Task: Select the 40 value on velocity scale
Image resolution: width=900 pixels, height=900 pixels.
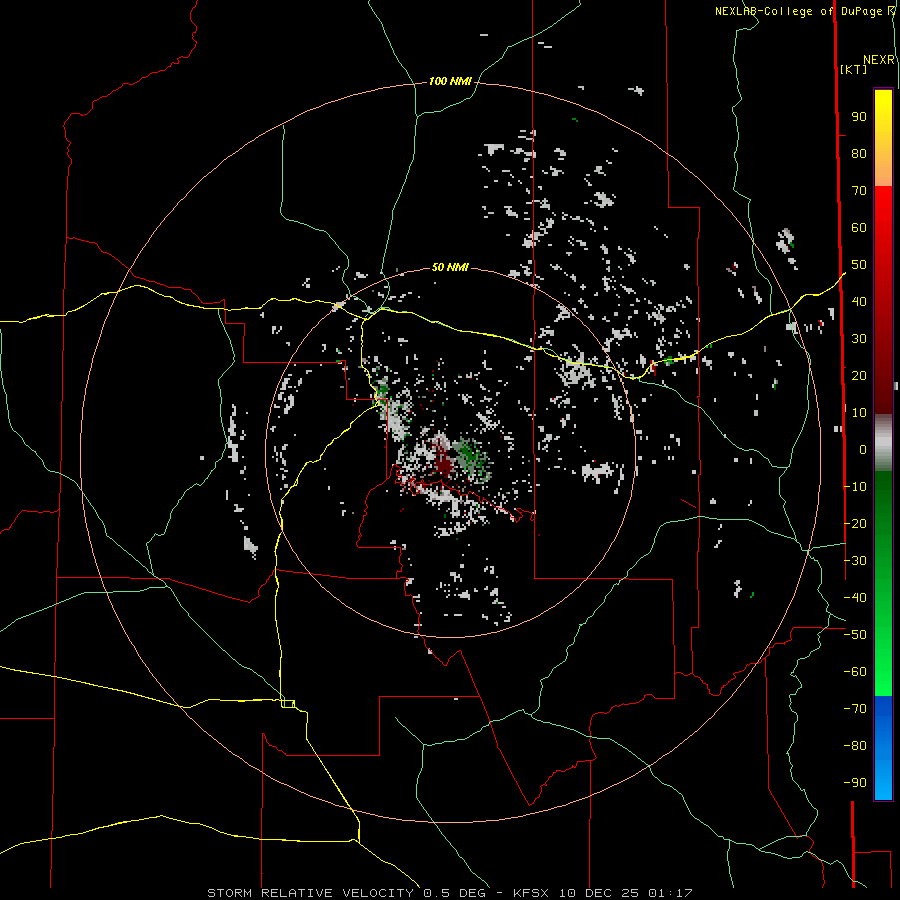Action: coord(859,301)
